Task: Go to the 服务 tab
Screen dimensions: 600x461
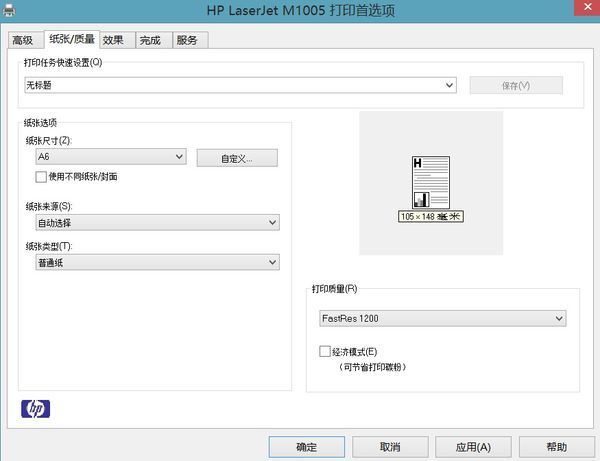Action: tap(187, 40)
